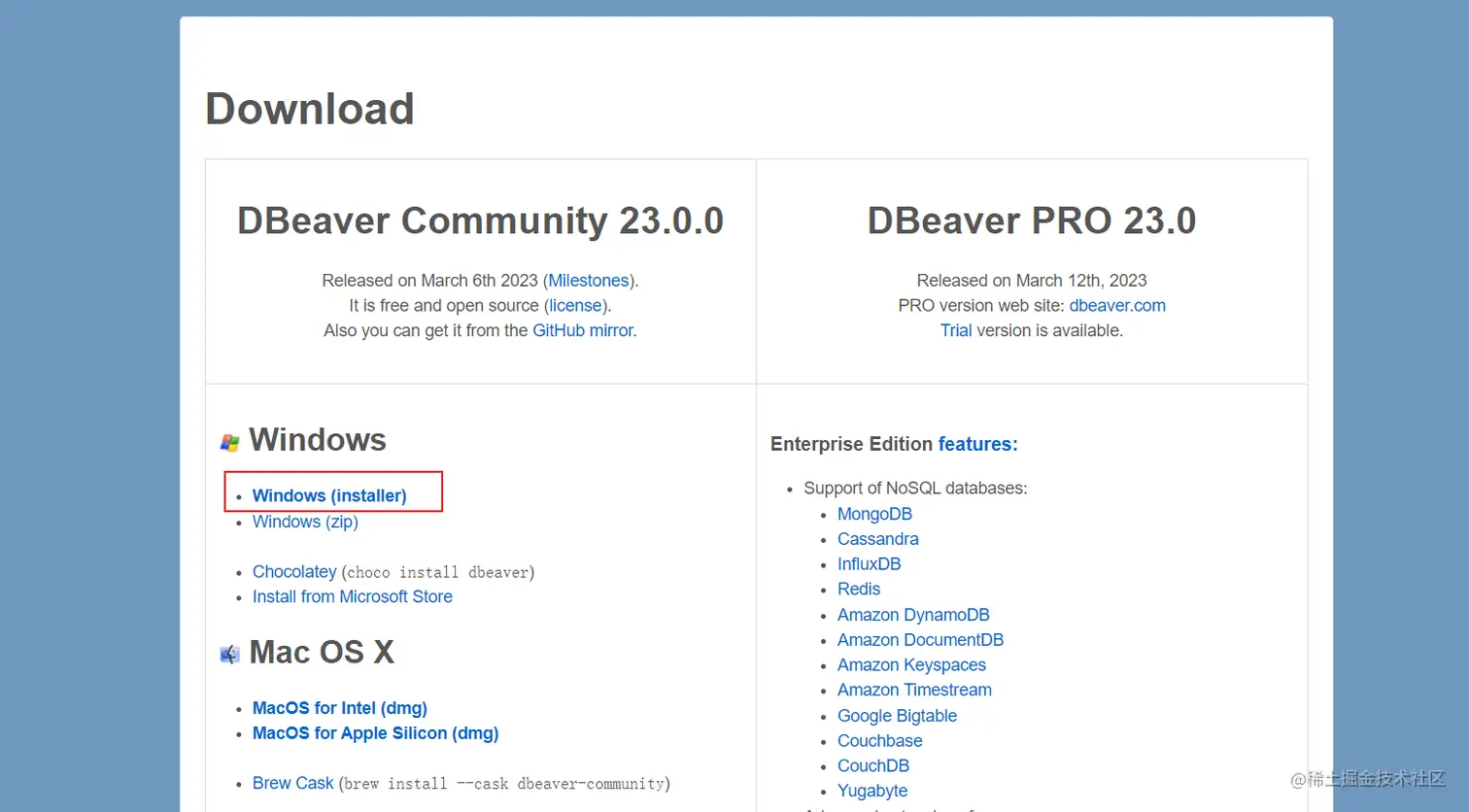The width and height of the screenshot is (1469, 812).
Task: Click 'Released on March 12th, 2023' text
Action: coord(1032,281)
